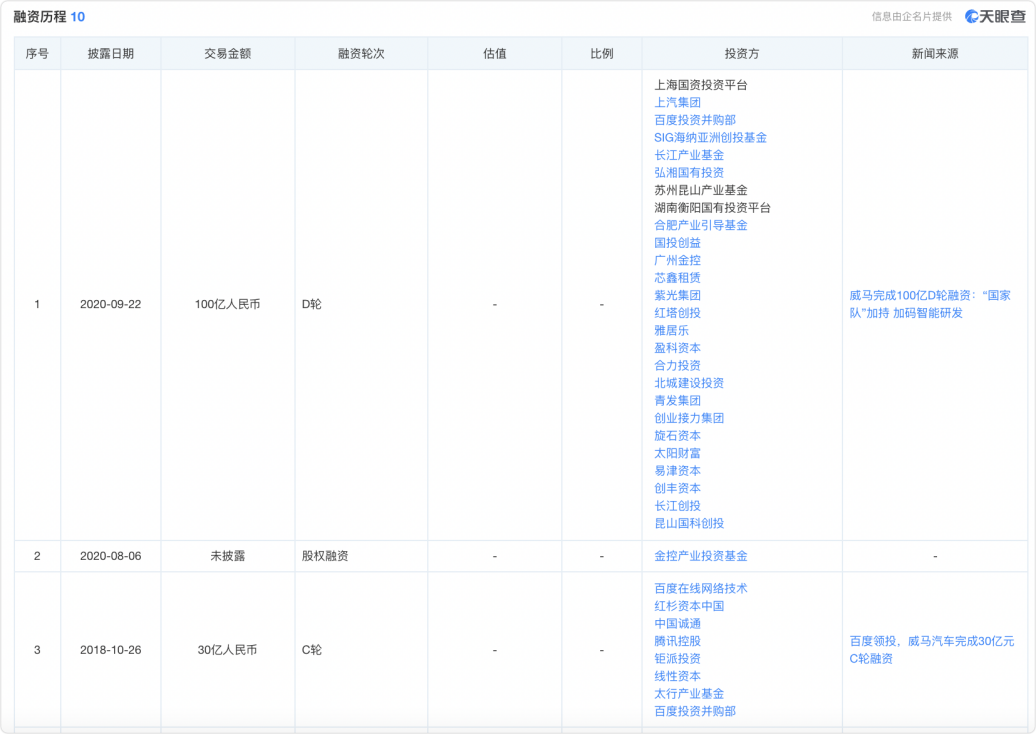Open investor link SIG海纳亚洲创投基金
The image size is (1036, 734).
[710, 137]
